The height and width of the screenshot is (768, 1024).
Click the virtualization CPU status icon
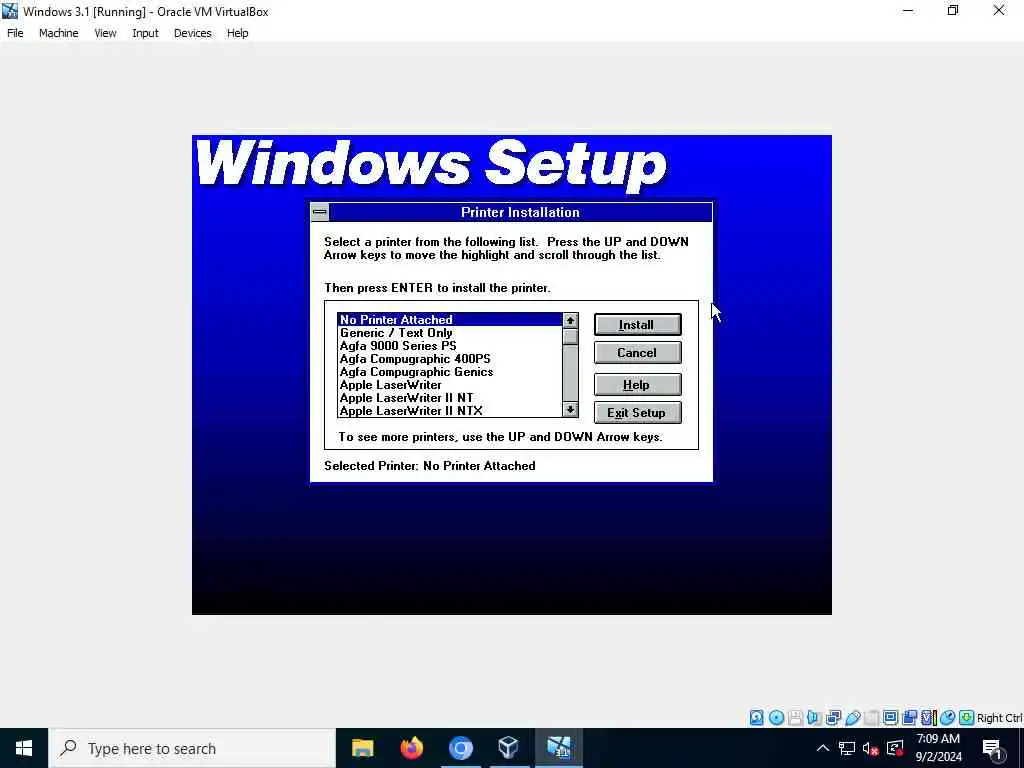(927, 718)
